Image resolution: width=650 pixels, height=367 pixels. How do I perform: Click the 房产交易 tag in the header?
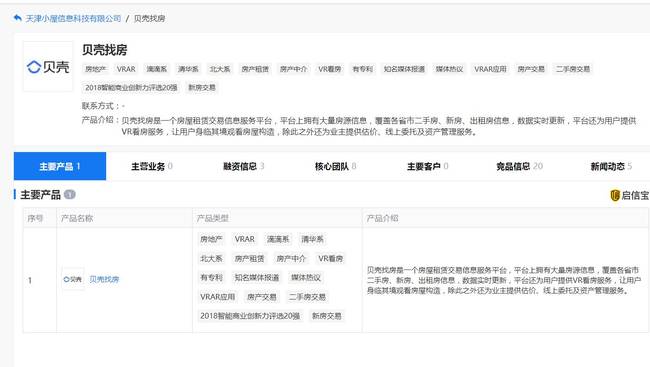pos(531,69)
